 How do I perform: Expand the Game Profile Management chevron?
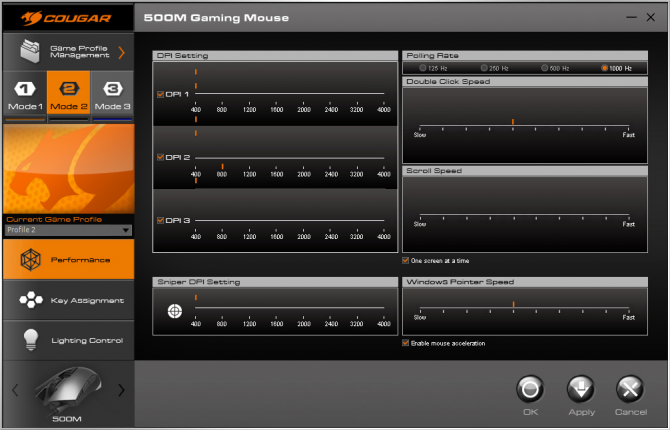point(122,53)
